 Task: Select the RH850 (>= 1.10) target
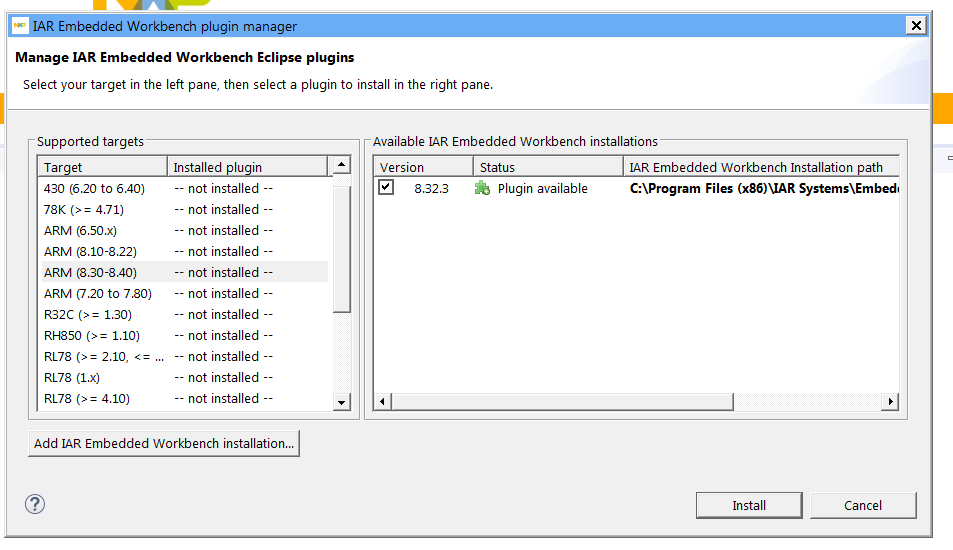(x=92, y=335)
